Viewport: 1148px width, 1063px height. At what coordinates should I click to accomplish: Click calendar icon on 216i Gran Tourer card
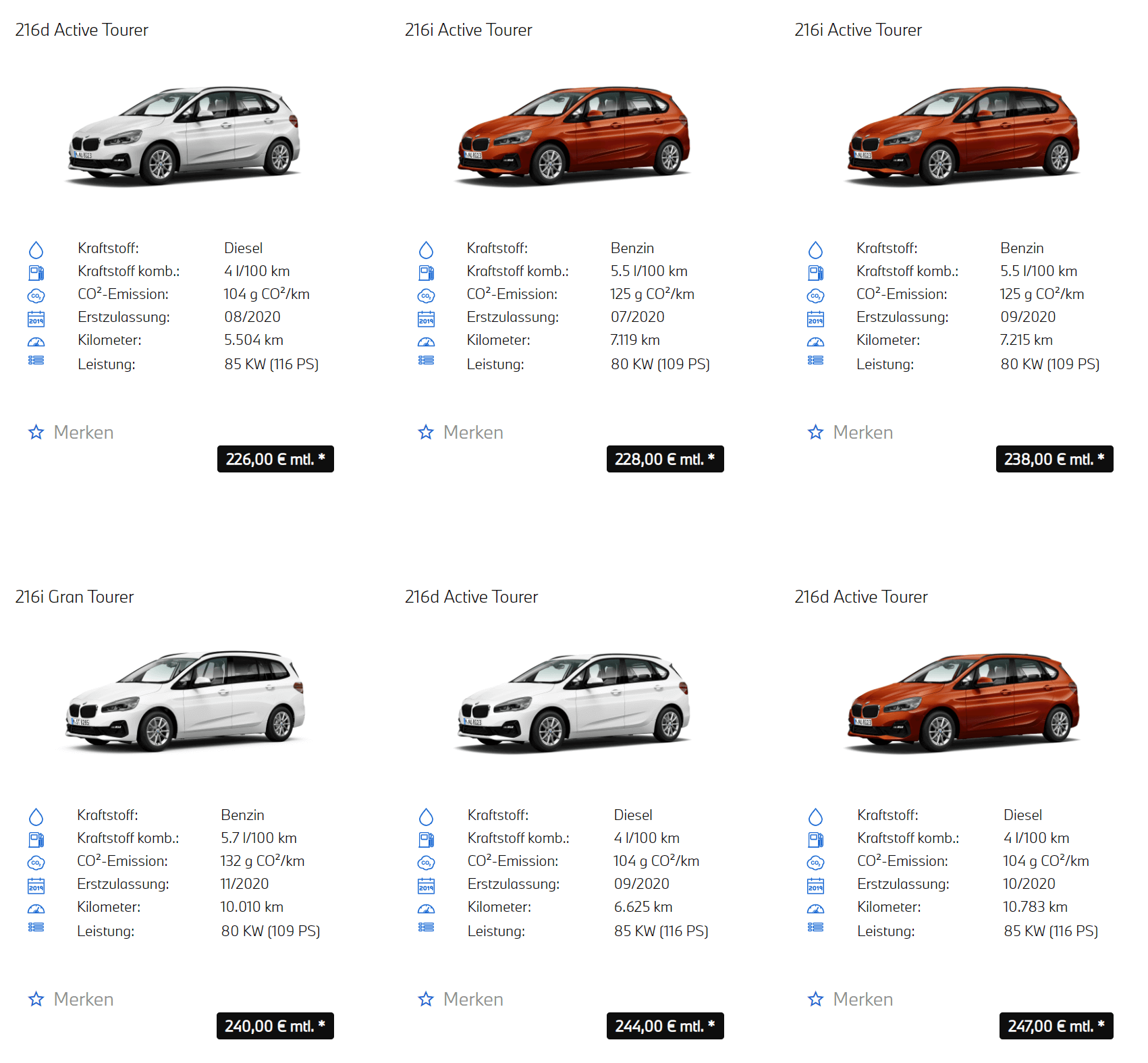point(36,885)
